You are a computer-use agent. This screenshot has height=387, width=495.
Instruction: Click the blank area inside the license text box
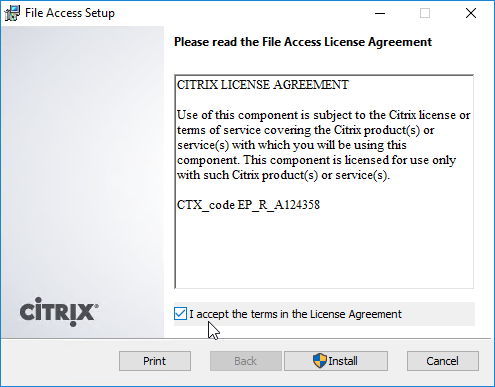pos(323,250)
